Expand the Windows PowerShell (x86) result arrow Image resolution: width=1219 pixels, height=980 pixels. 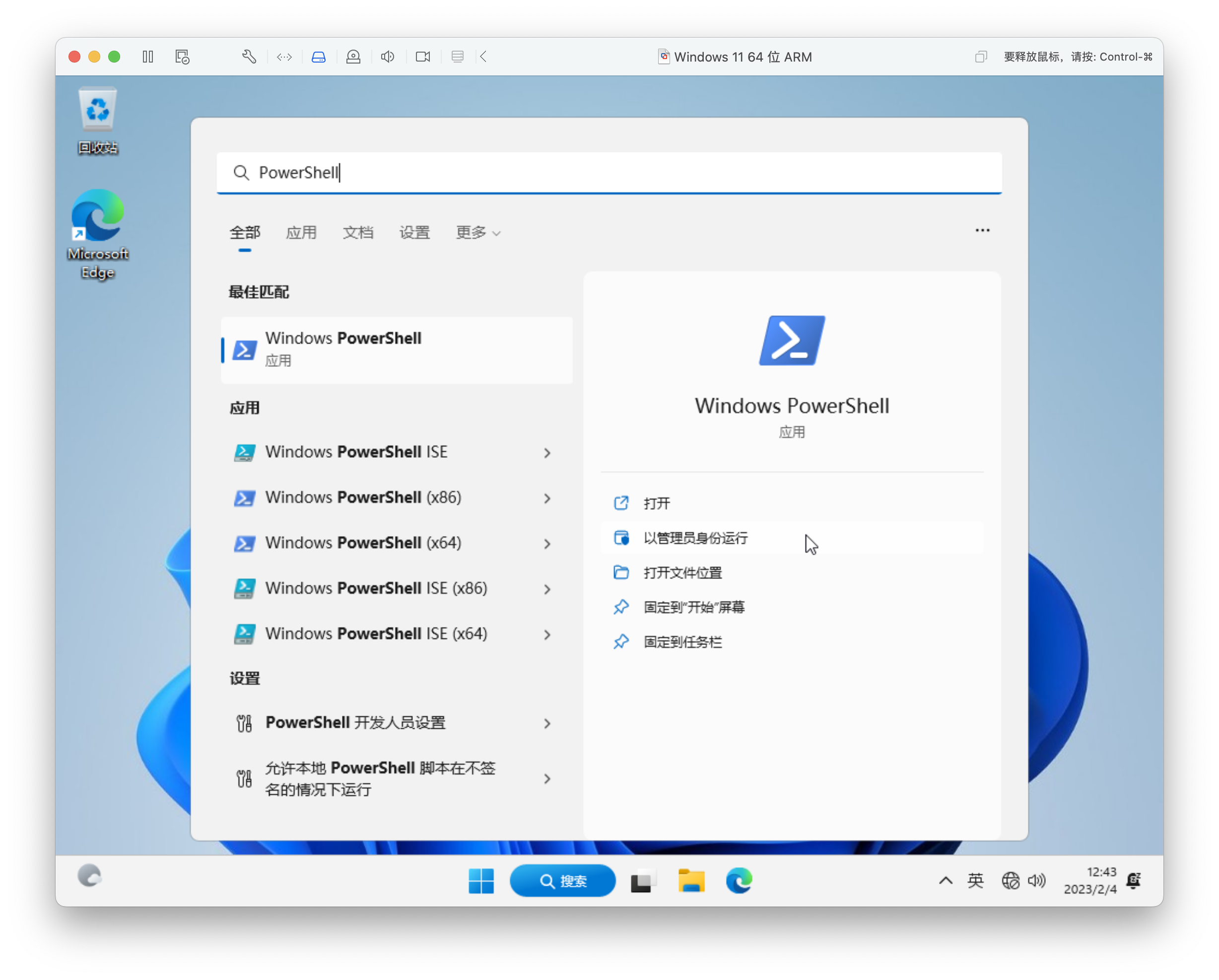click(547, 498)
